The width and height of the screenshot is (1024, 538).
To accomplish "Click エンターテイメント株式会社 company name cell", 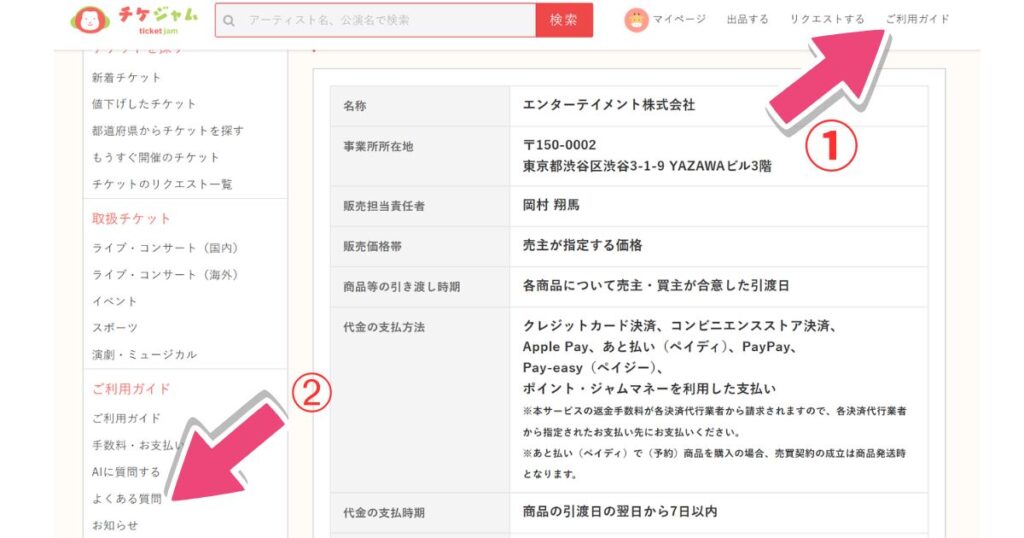I will point(609,104).
